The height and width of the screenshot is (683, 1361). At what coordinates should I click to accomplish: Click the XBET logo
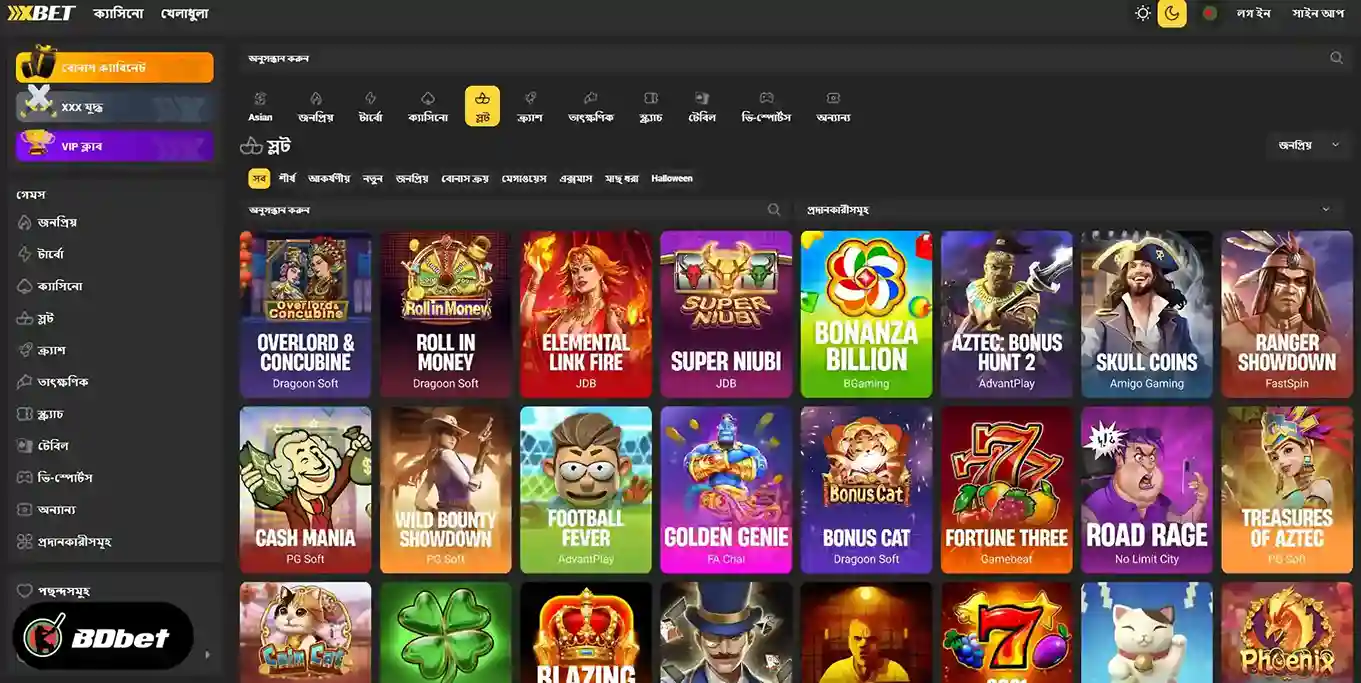(x=41, y=14)
